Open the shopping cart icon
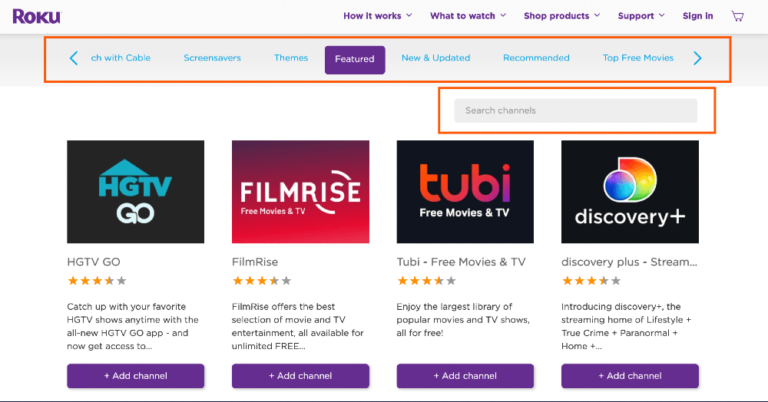 coord(738,16)
